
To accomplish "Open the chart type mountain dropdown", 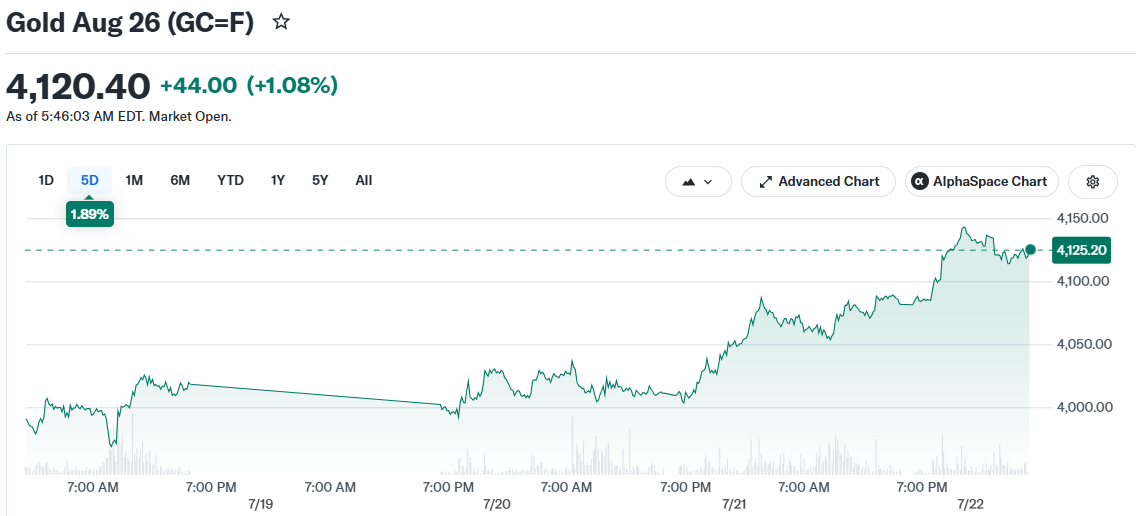I will click(x=698, y=181).
